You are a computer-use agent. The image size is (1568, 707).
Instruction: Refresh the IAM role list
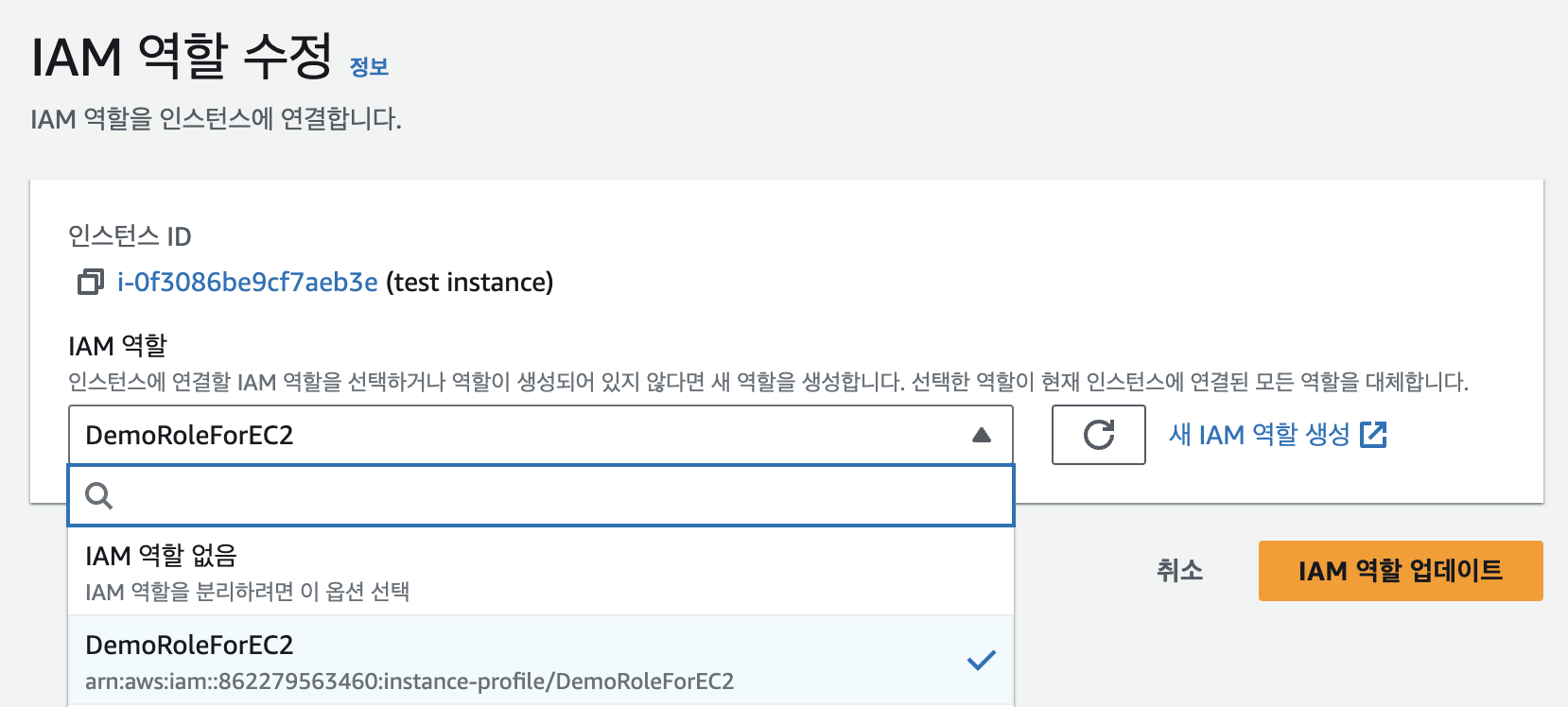point(1098,435)
